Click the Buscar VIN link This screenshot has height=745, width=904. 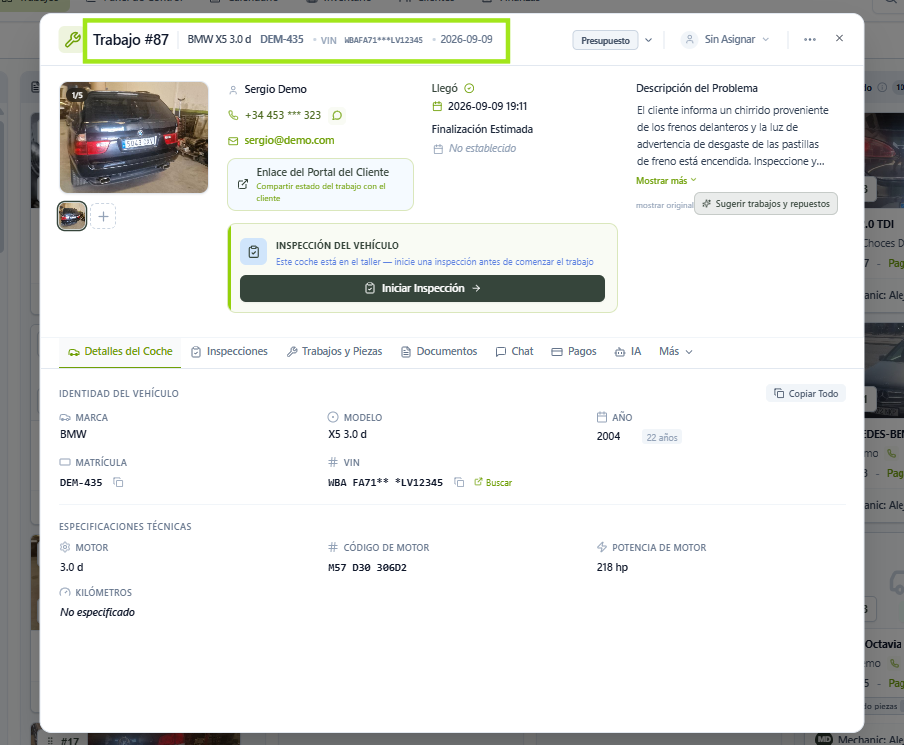pyautogui.click(x=493, y=482)
